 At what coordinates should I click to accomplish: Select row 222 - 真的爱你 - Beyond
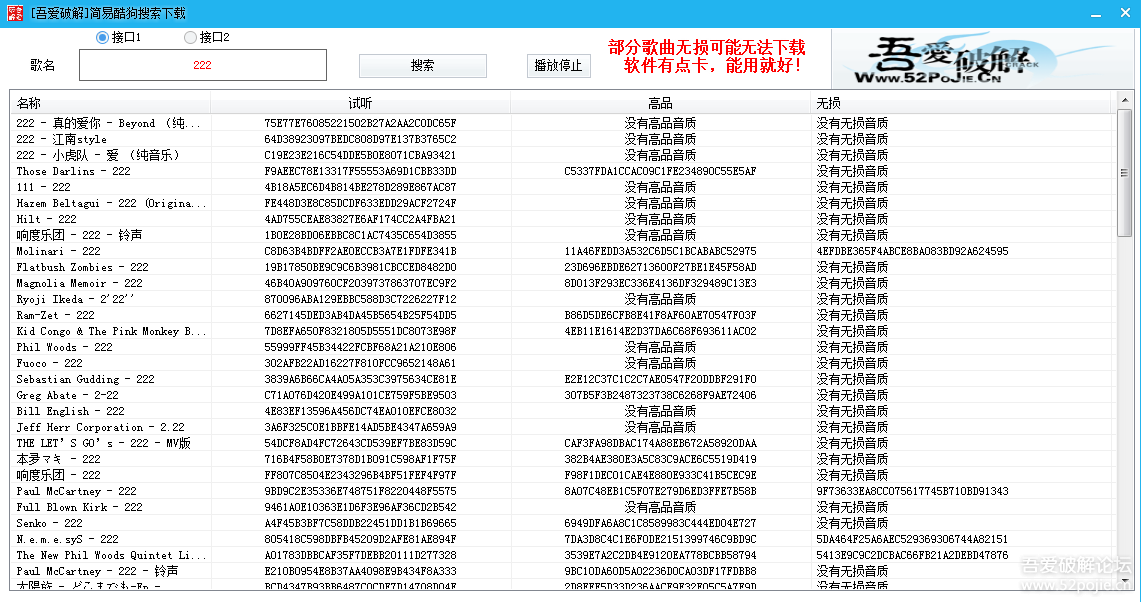560,123
